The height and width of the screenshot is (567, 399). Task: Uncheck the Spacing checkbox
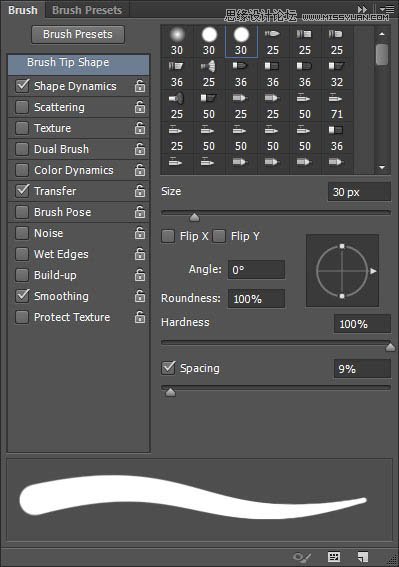click(168, 368)
